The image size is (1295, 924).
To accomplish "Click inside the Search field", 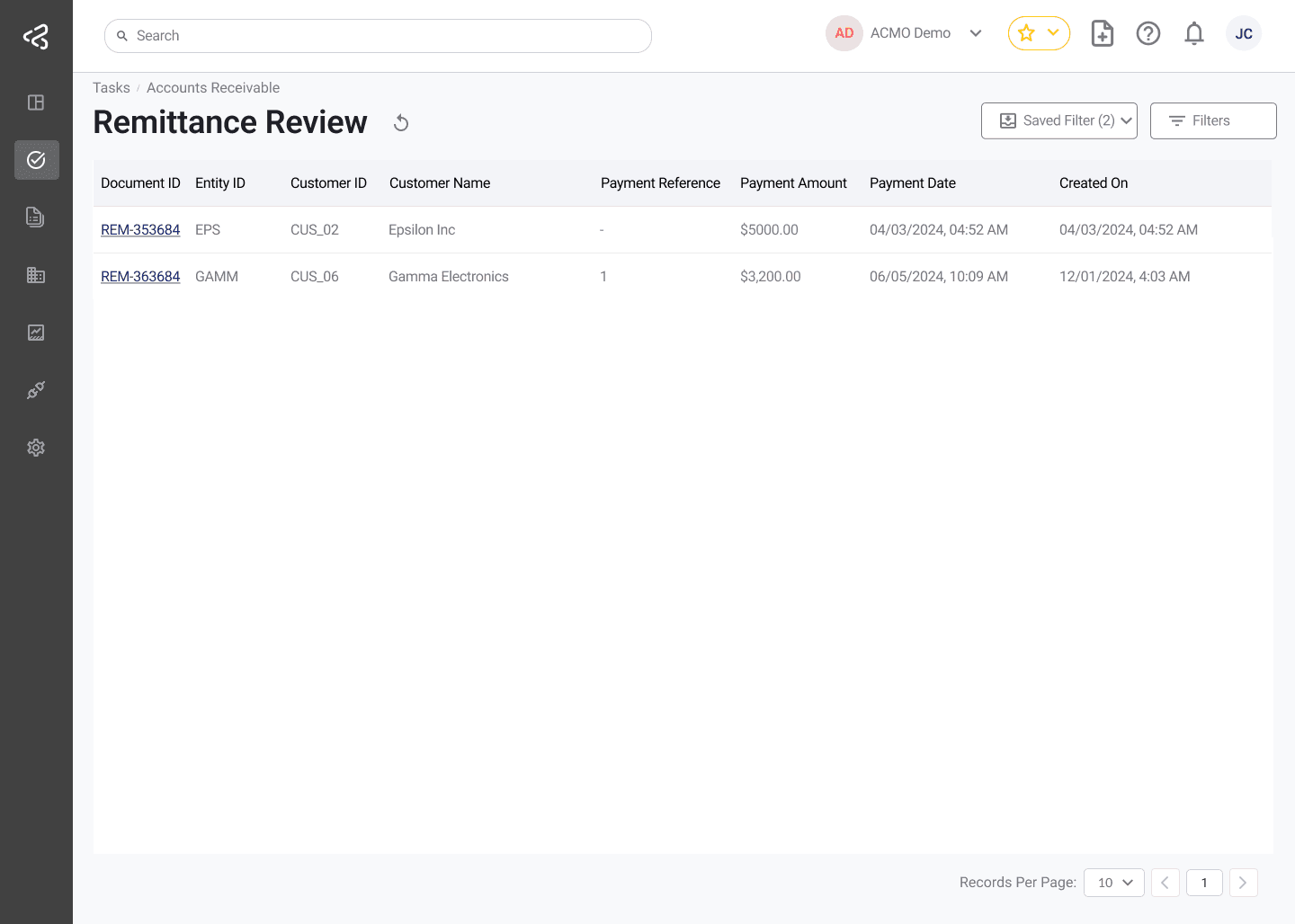I will click(x=378, y=35).
